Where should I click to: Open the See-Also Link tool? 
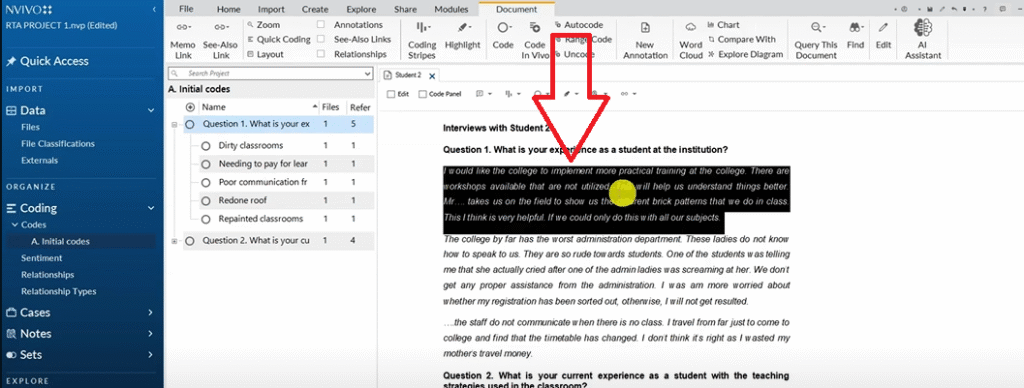[220, 40]
